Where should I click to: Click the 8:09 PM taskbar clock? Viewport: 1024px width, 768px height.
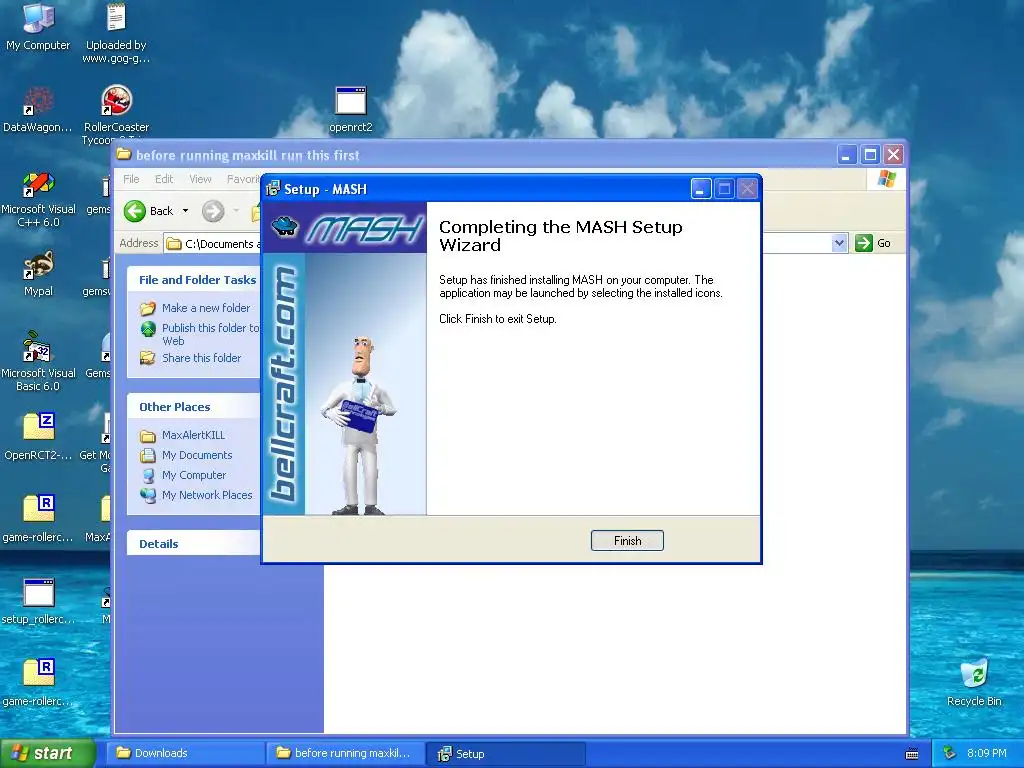click(987, 753)
